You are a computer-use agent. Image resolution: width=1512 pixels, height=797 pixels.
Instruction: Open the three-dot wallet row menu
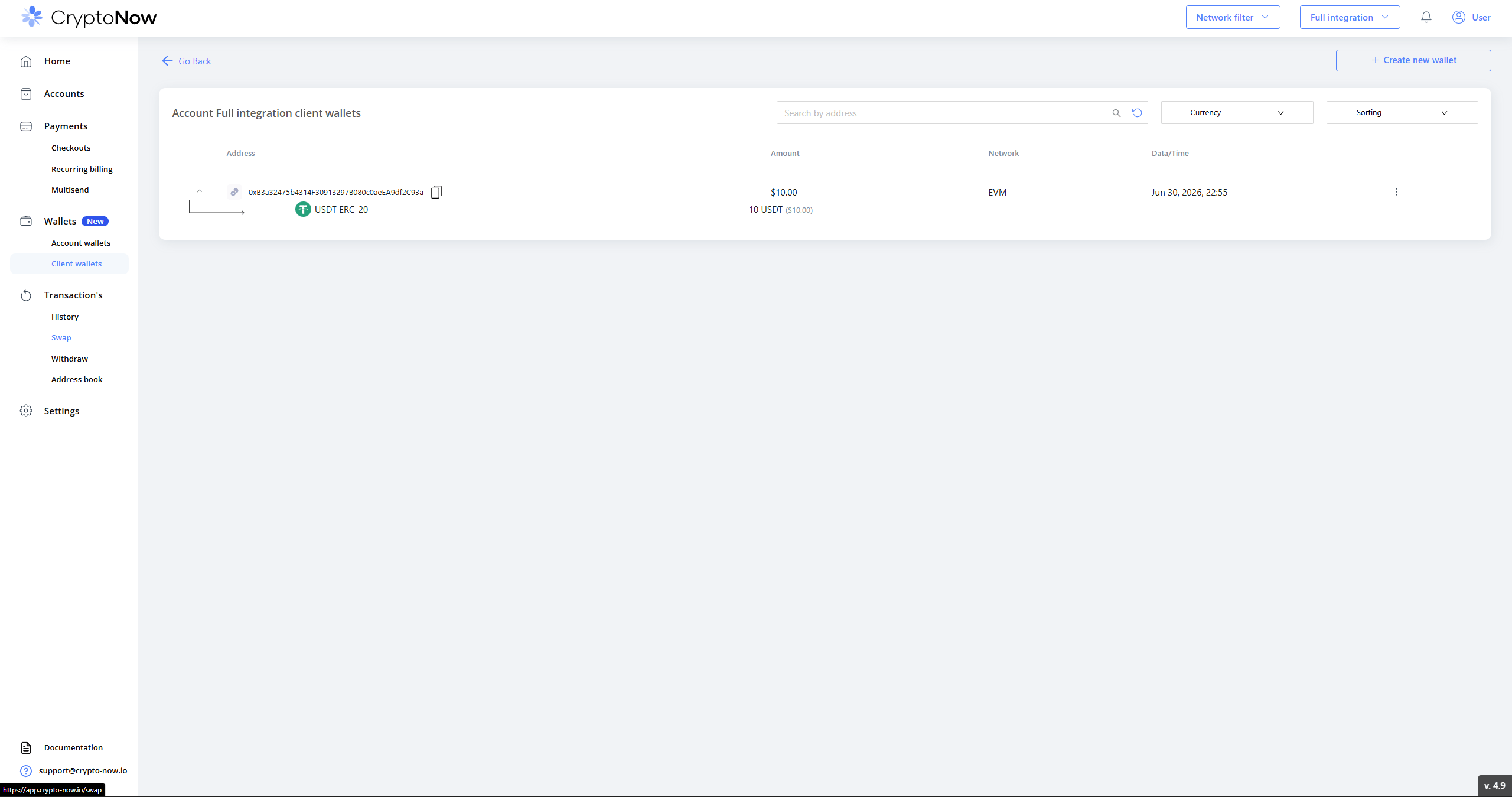tap(1396, 192)
